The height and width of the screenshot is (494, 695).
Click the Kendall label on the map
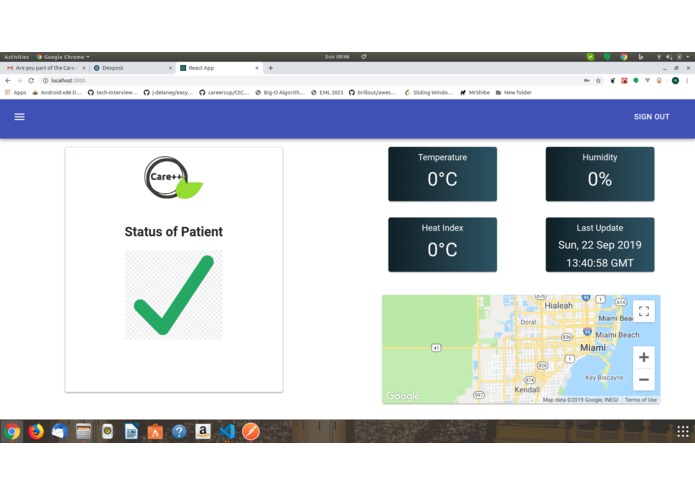[527, 389]
